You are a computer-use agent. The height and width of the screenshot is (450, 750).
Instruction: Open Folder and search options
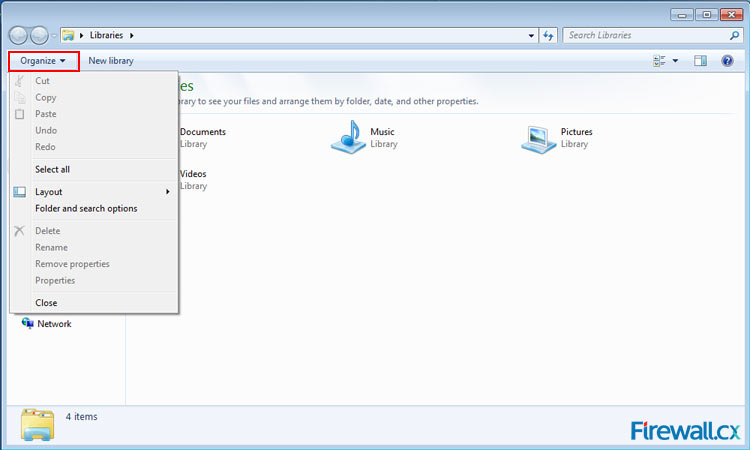click(x=93, y=209)
